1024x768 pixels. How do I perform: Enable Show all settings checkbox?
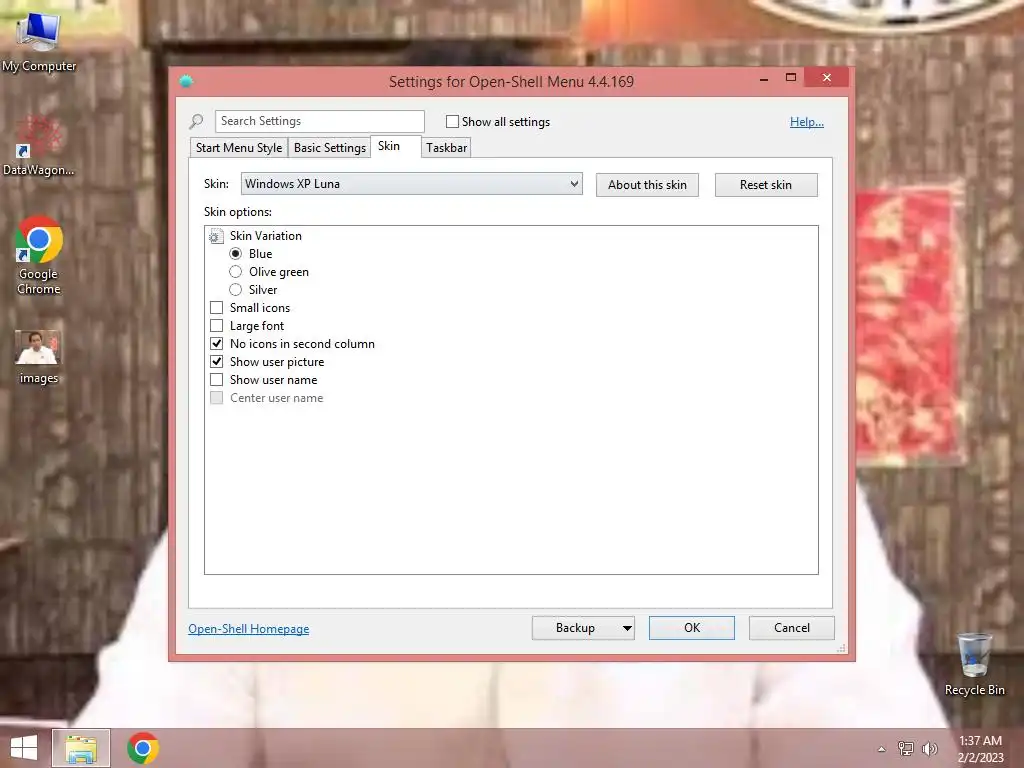click(452, 121)
